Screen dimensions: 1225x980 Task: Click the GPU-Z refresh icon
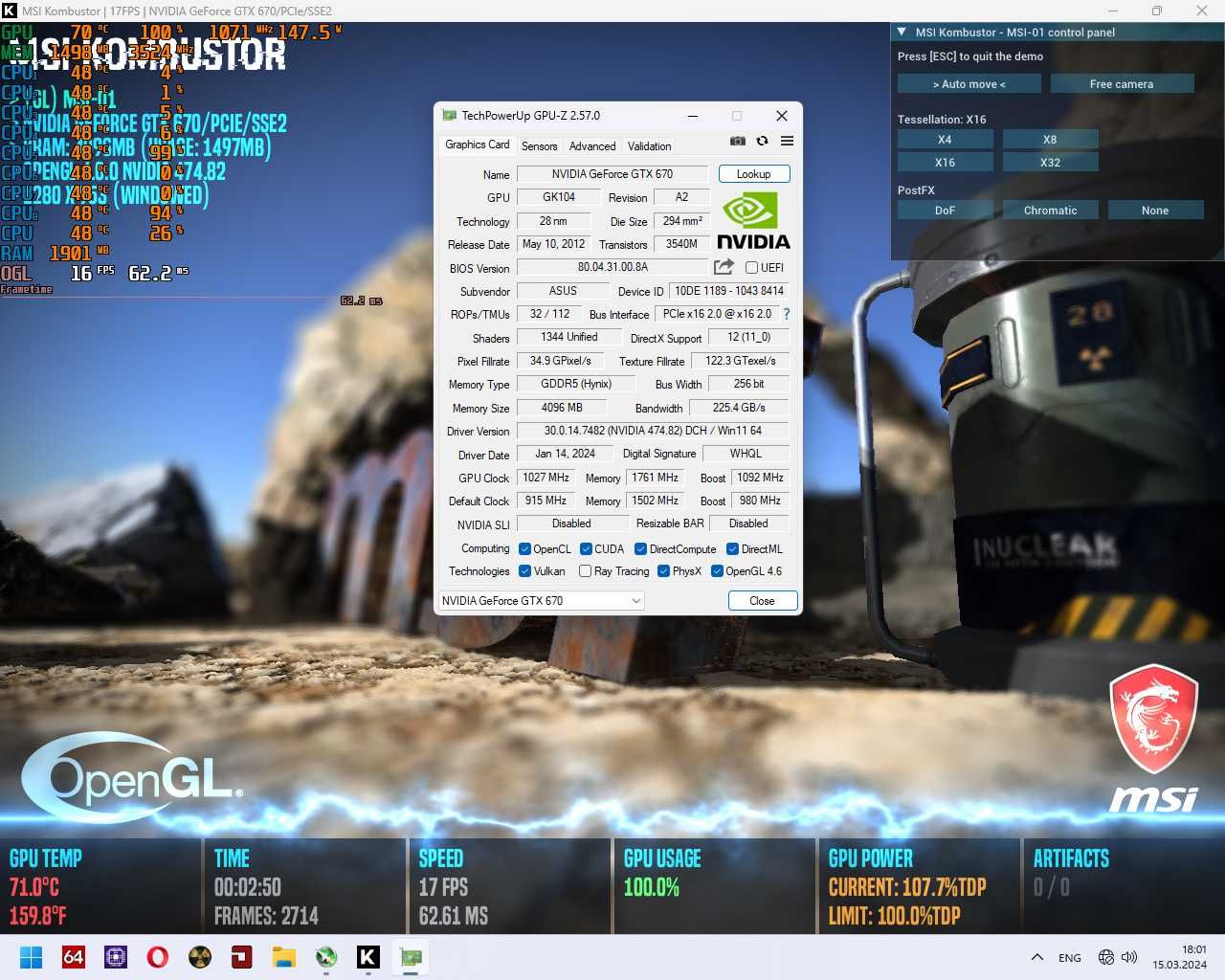point(763,141)
